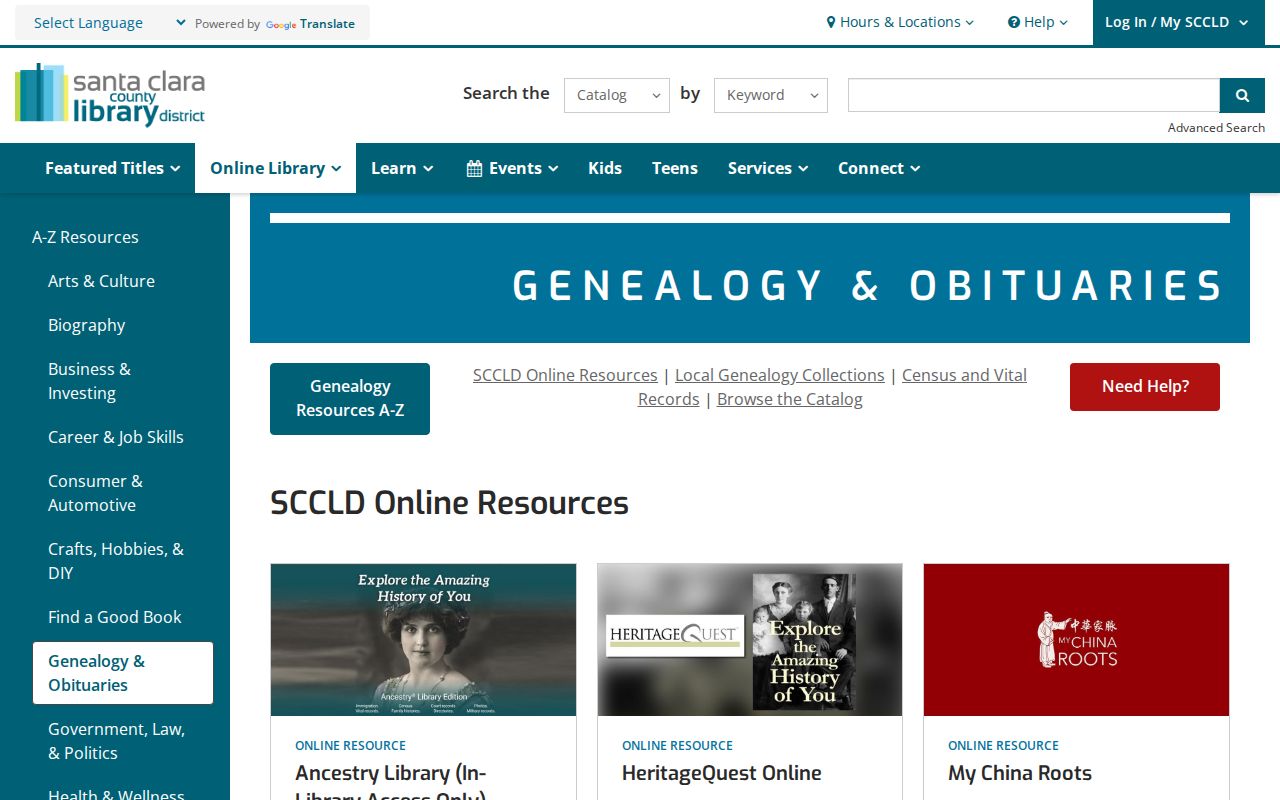Open the Services menu
The width and height of the screenshot is (1280, 800).
point(768,168)
